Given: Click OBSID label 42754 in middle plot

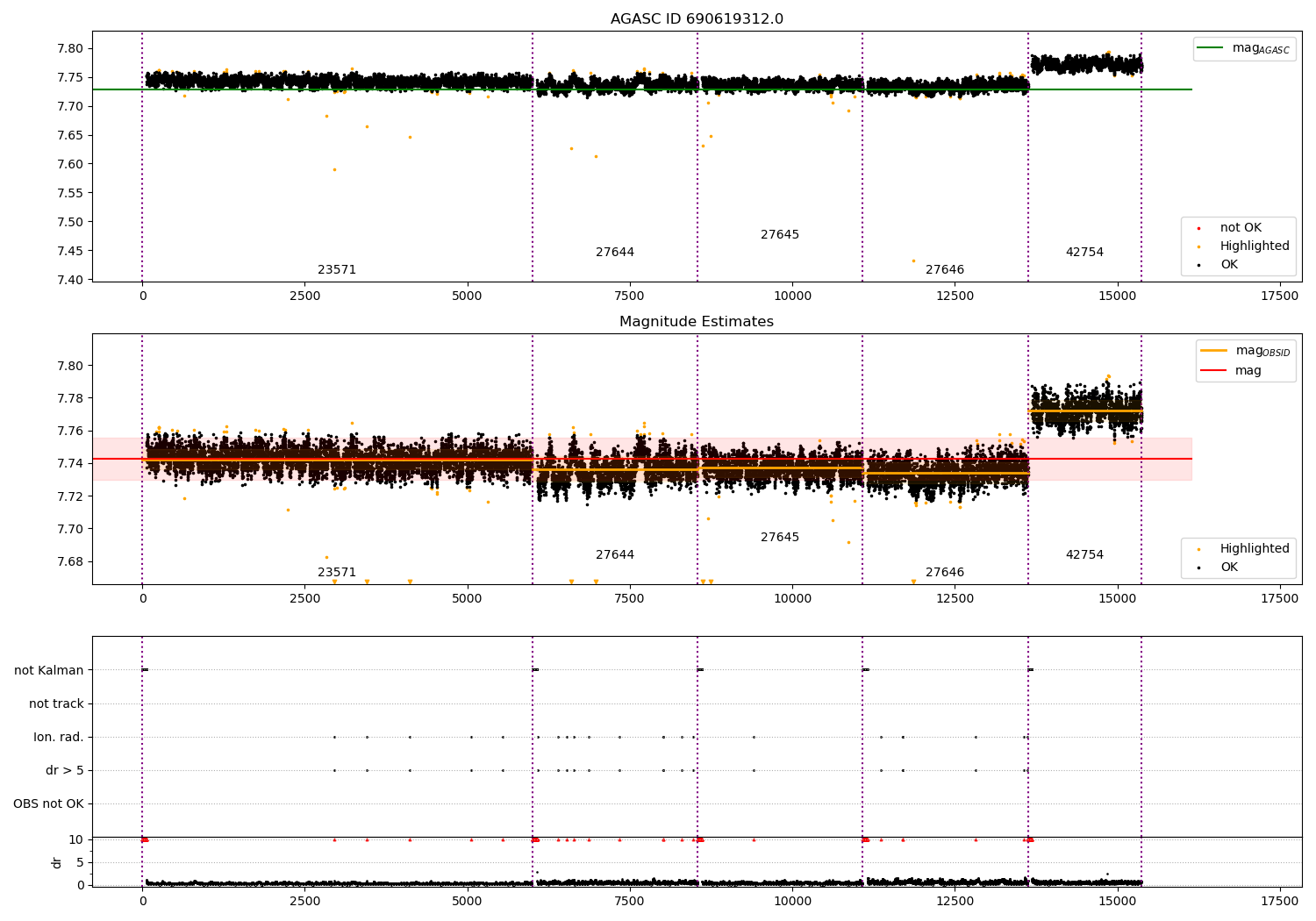Looking at the screenshot, I should point(1084,555).
